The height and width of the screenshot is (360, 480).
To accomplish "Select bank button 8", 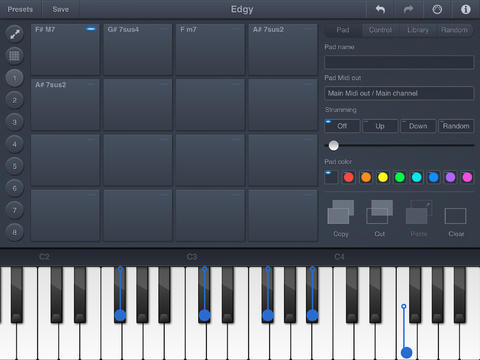I will pos(14,232).
